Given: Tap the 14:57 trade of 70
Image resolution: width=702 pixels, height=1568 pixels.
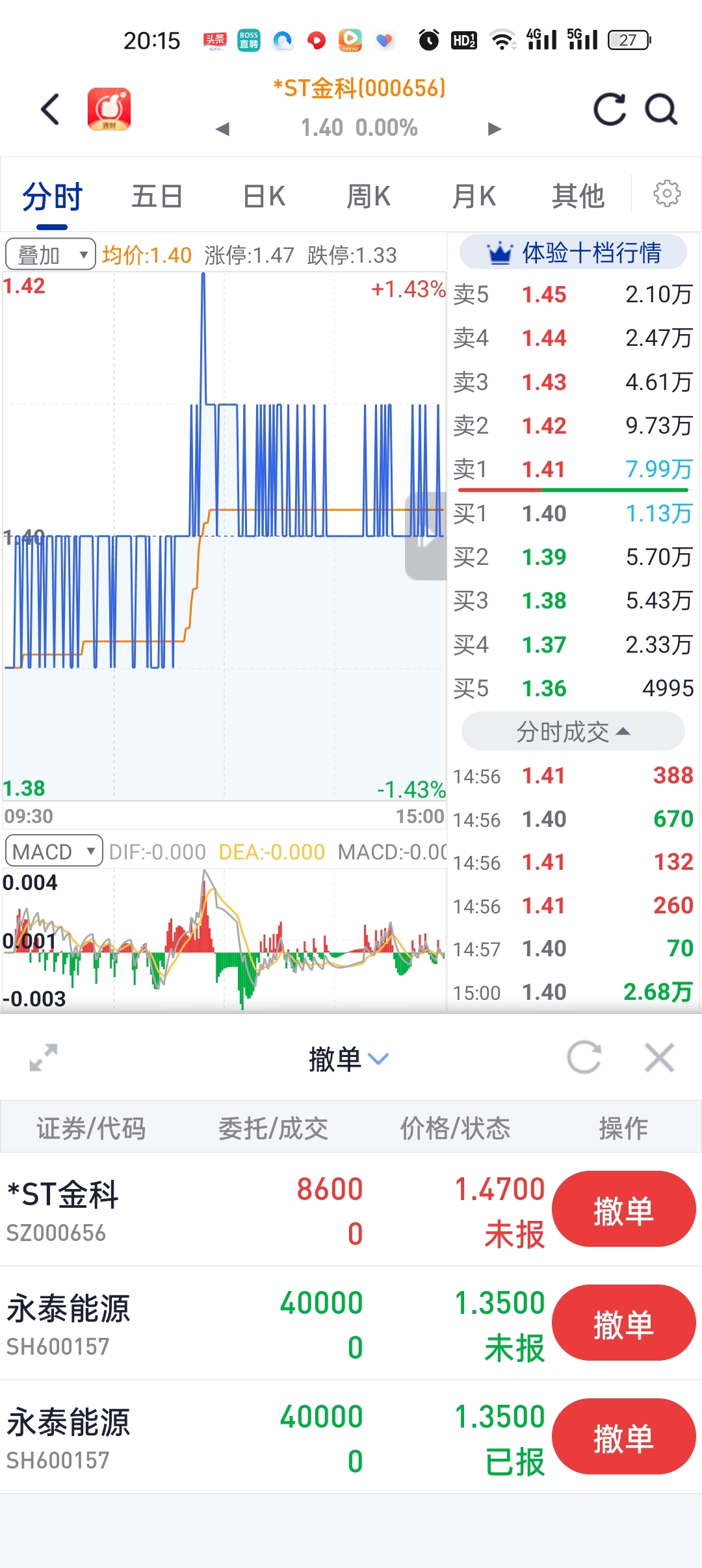Looking at the screenshot, I should (573, 948).
